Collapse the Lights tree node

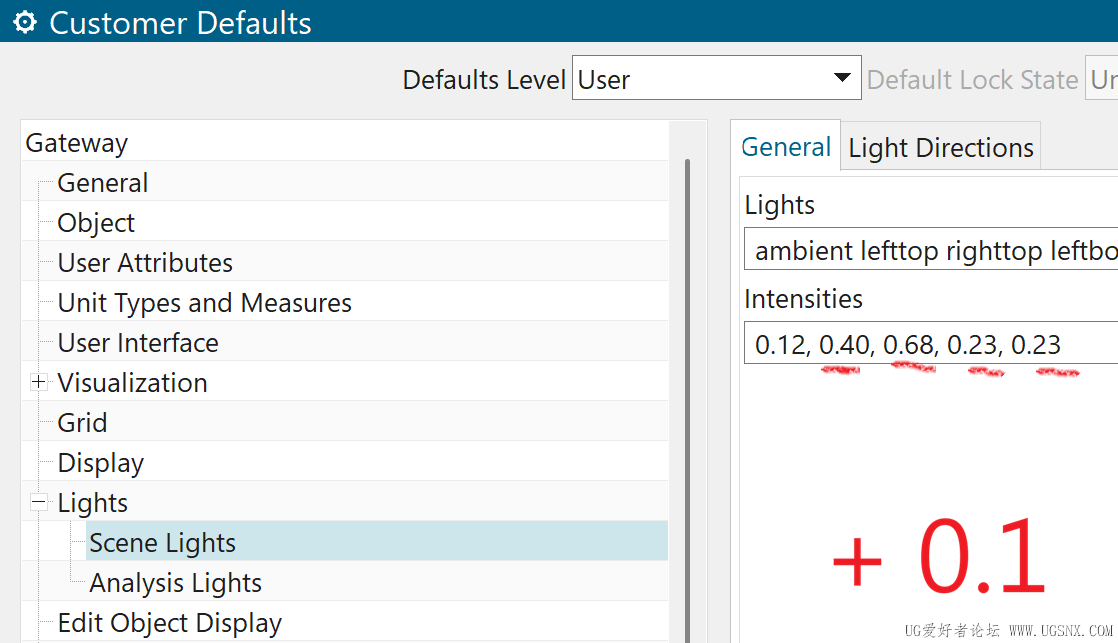(x=39, y=502)
